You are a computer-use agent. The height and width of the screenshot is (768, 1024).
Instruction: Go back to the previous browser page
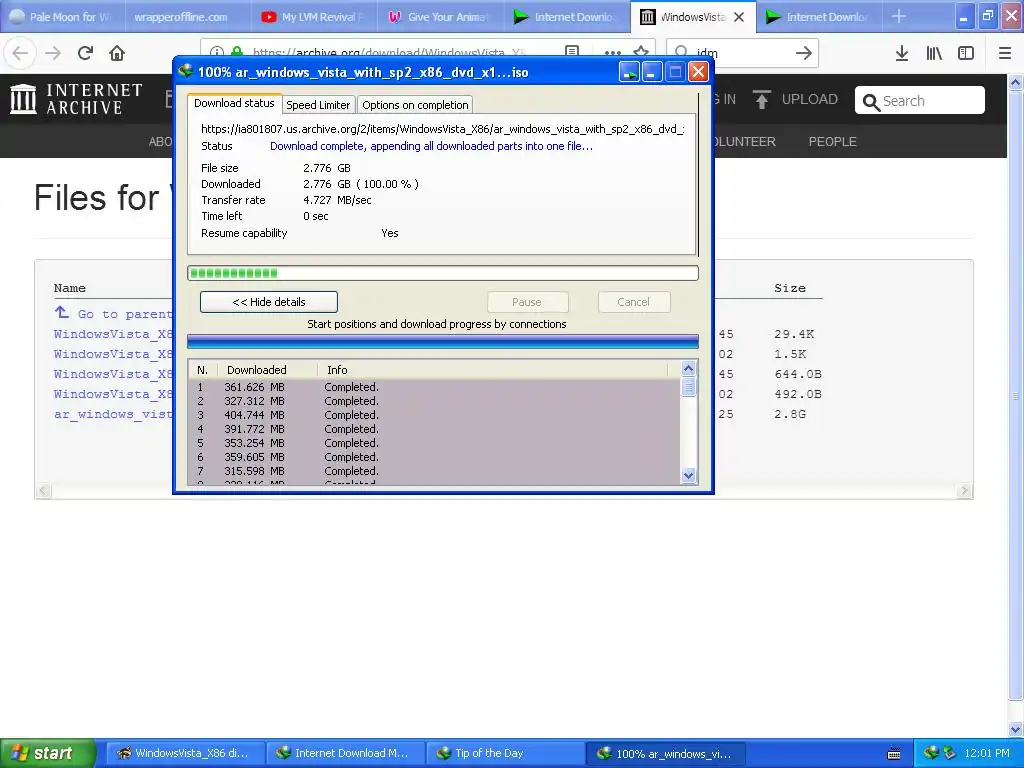(x=20, y=53)
